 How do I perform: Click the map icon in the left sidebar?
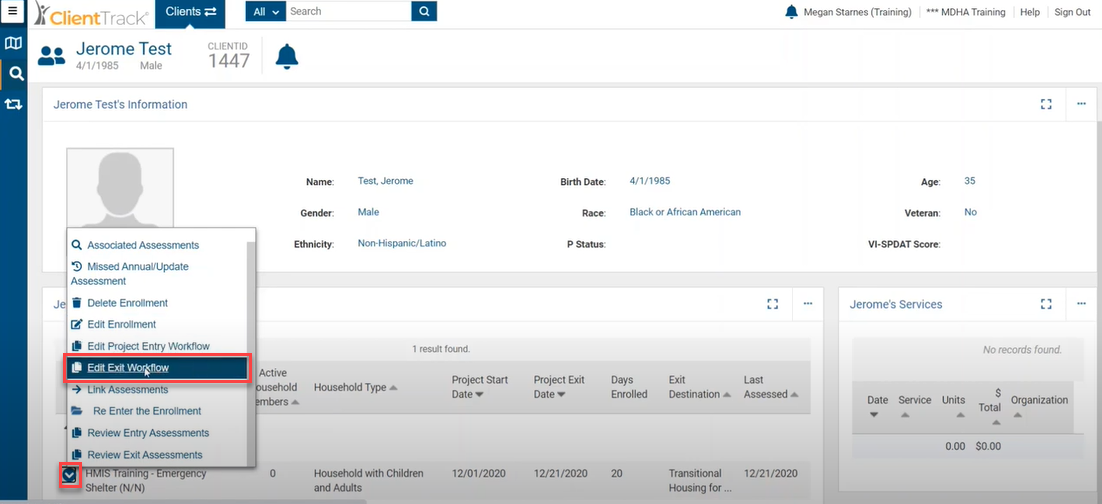coord(14,44)
